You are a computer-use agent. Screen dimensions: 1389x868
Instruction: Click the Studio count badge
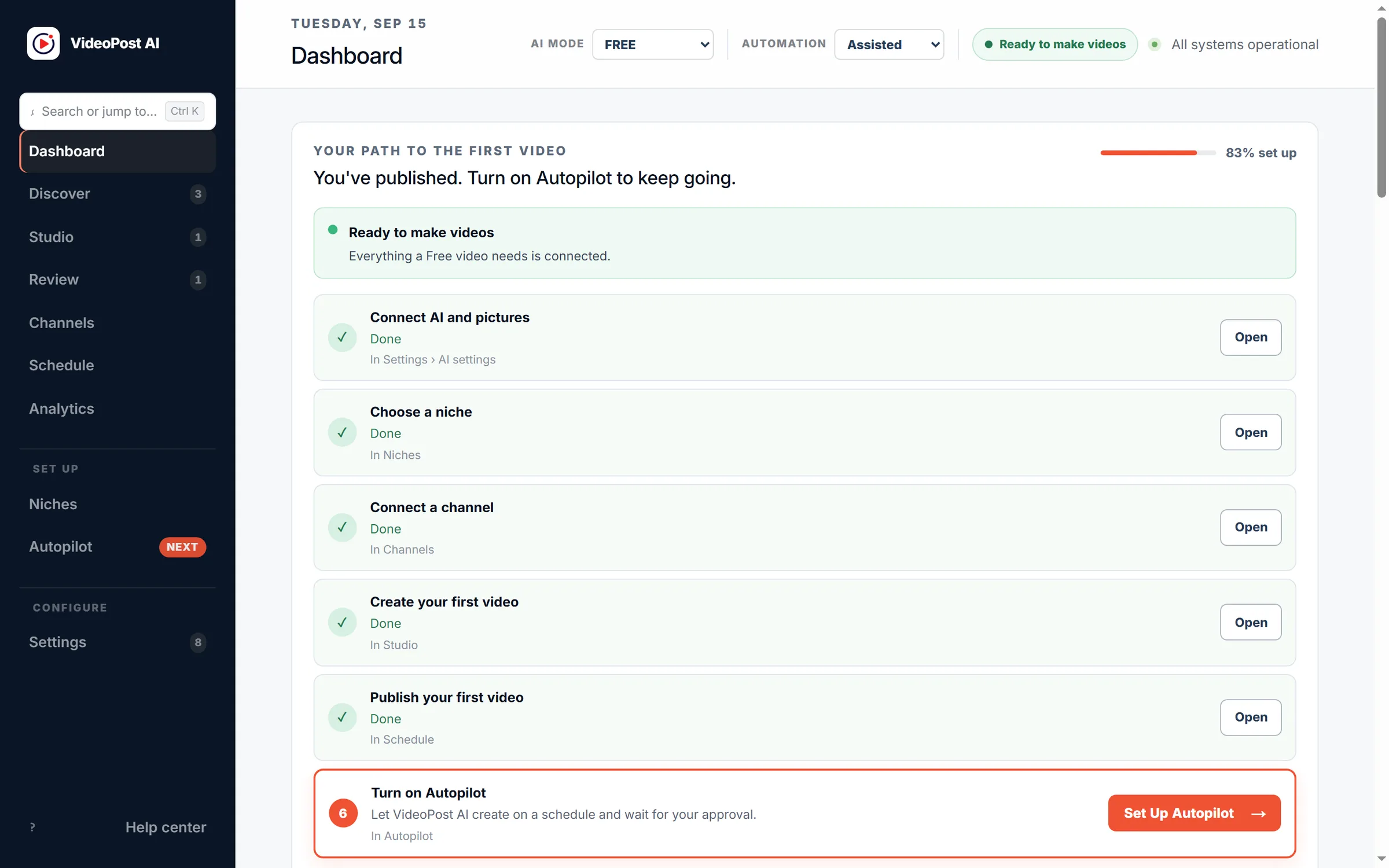[198, 237]
